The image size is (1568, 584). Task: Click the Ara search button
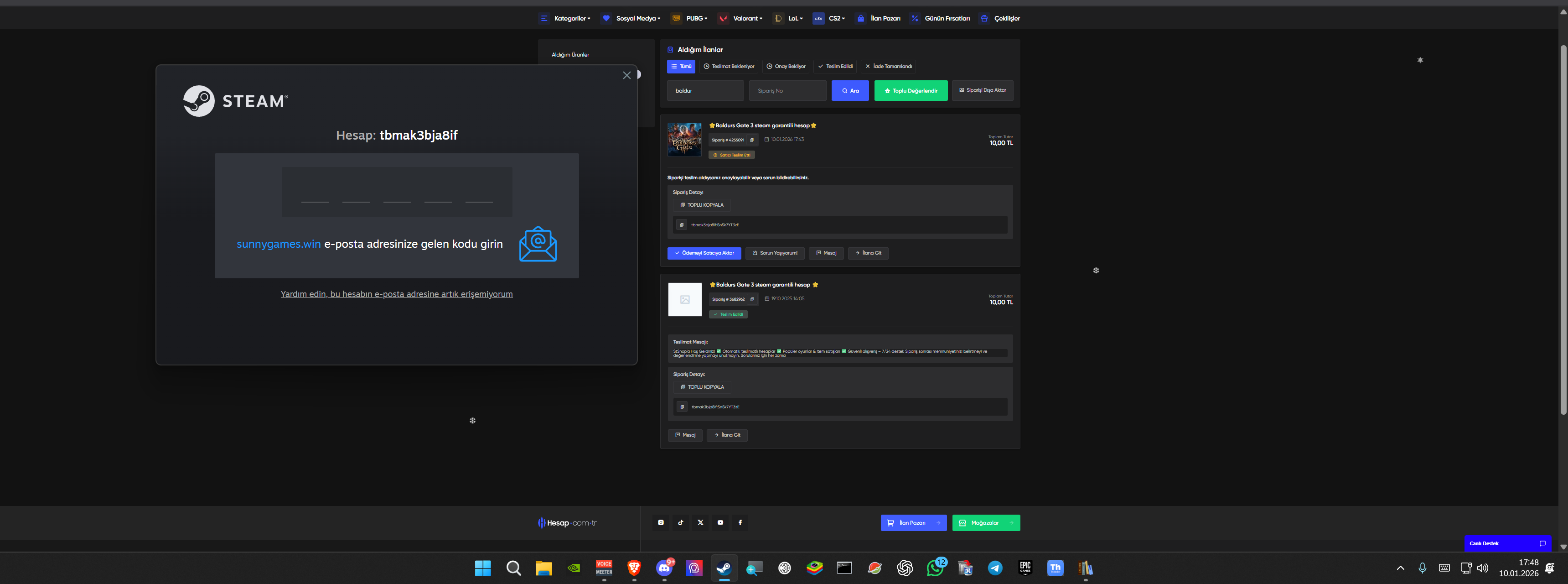[850, 91]
